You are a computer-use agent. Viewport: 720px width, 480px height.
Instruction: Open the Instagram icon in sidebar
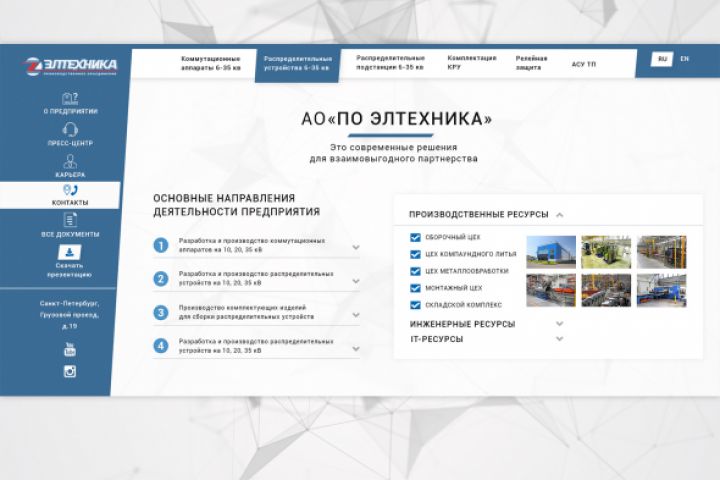(x=69, y=371)
